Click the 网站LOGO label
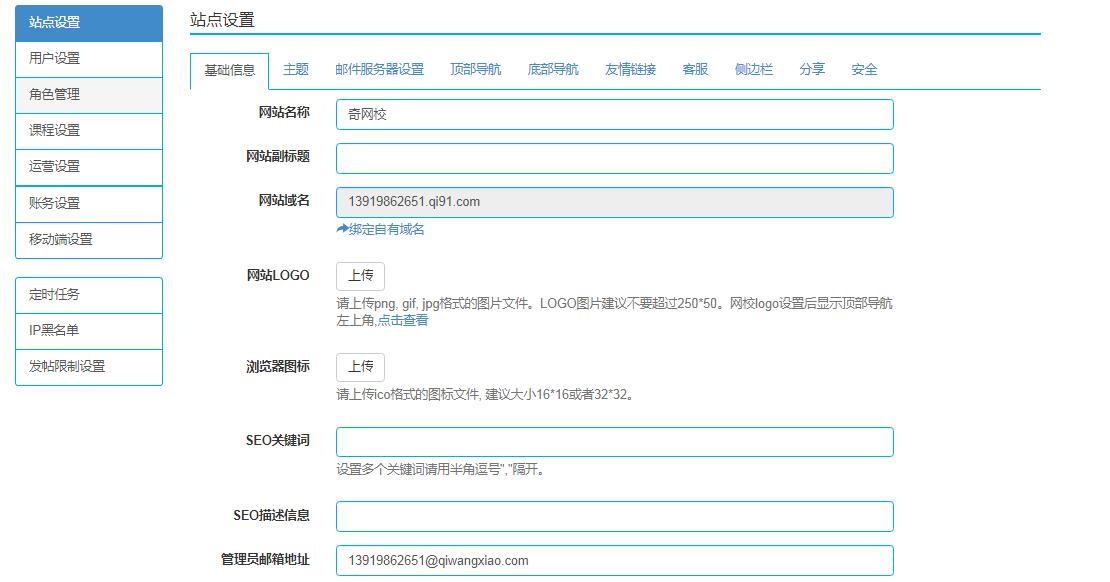 tap(278, 275)
